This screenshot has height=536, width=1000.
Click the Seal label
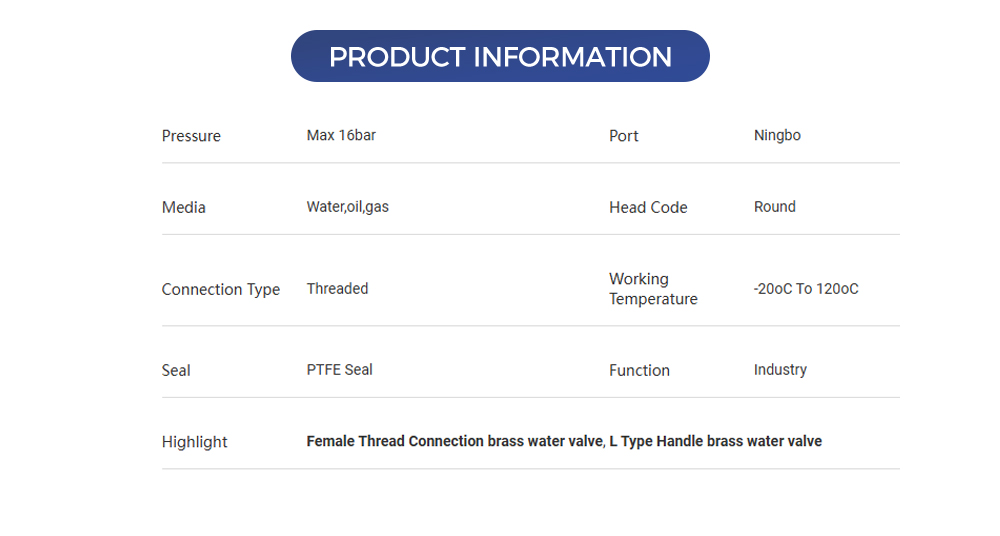tap(176, 371)
